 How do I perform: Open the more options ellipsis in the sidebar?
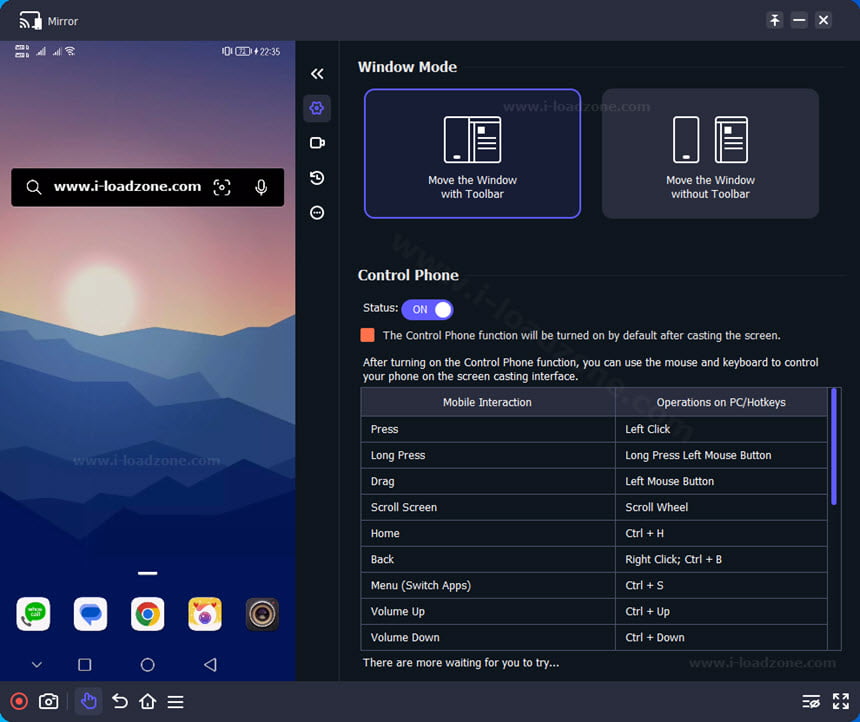click(317, 213)
